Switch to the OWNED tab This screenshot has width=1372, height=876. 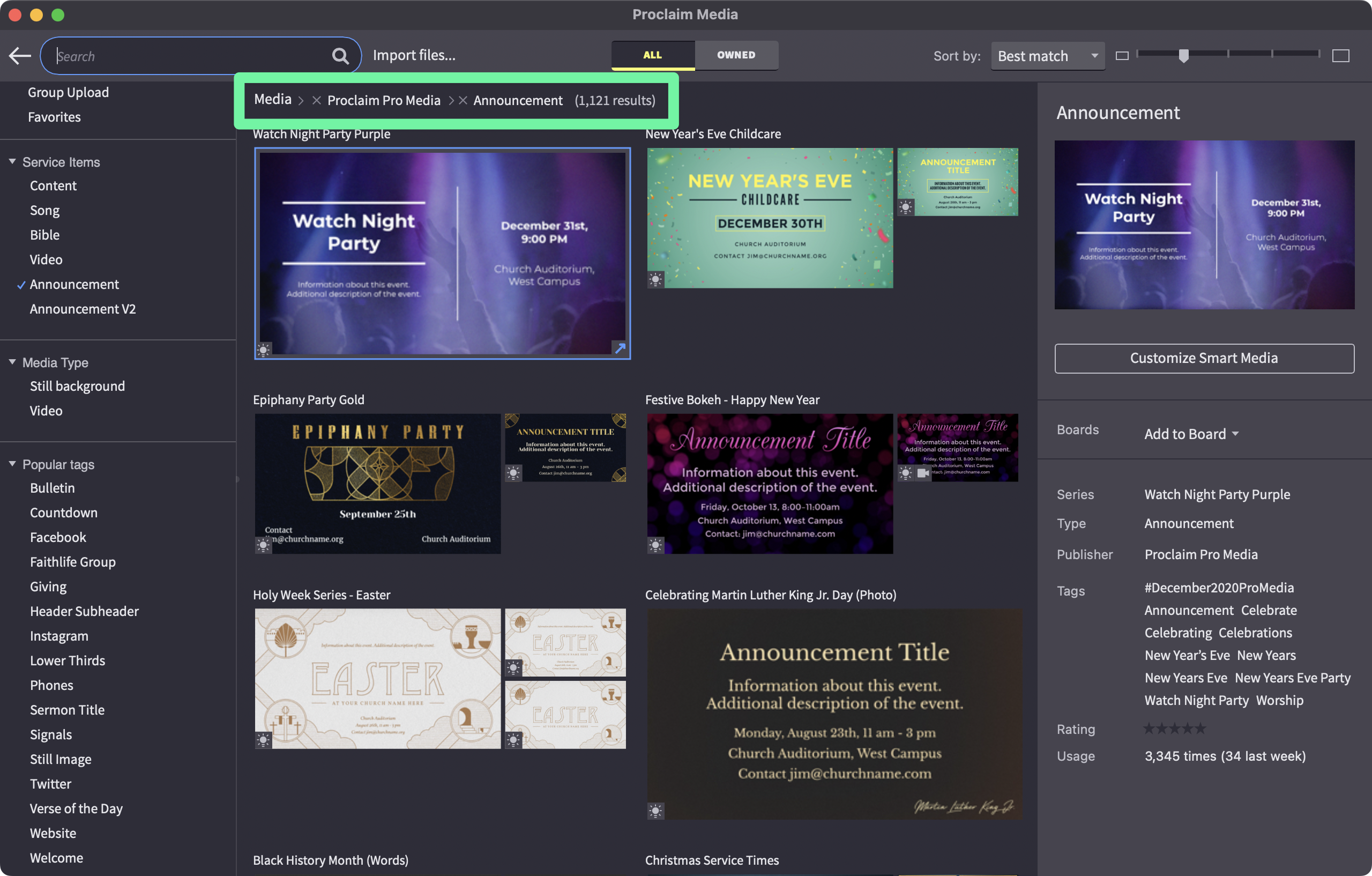coord(736,55)
